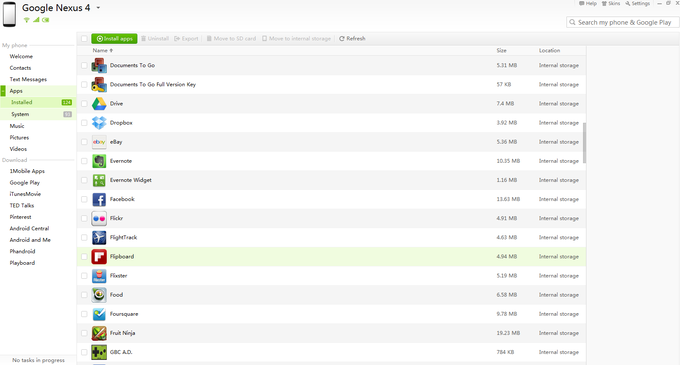
Task: Click the Facebook app icon
Action: (99, 199)
